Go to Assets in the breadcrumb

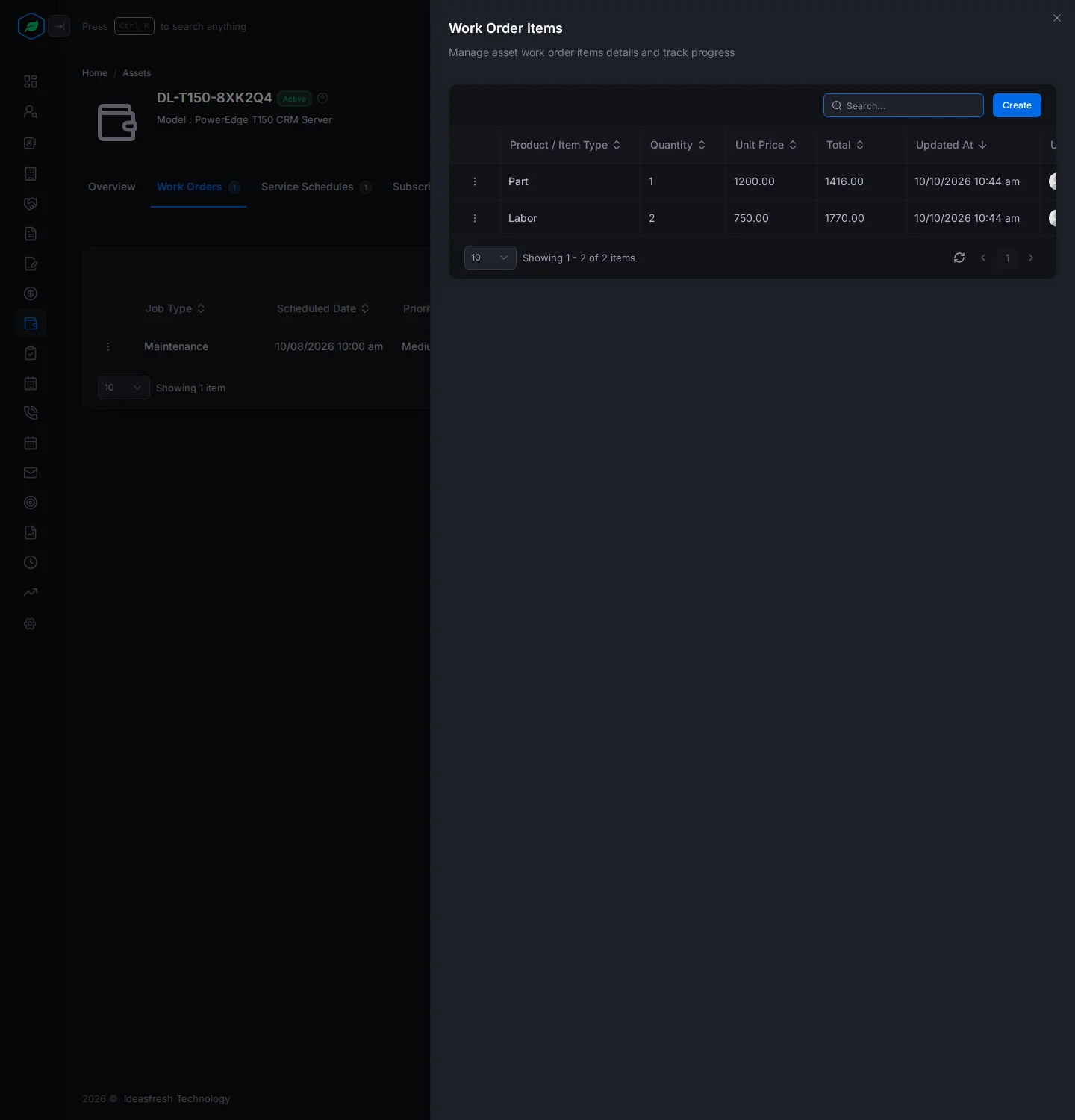tap(137, 73)
